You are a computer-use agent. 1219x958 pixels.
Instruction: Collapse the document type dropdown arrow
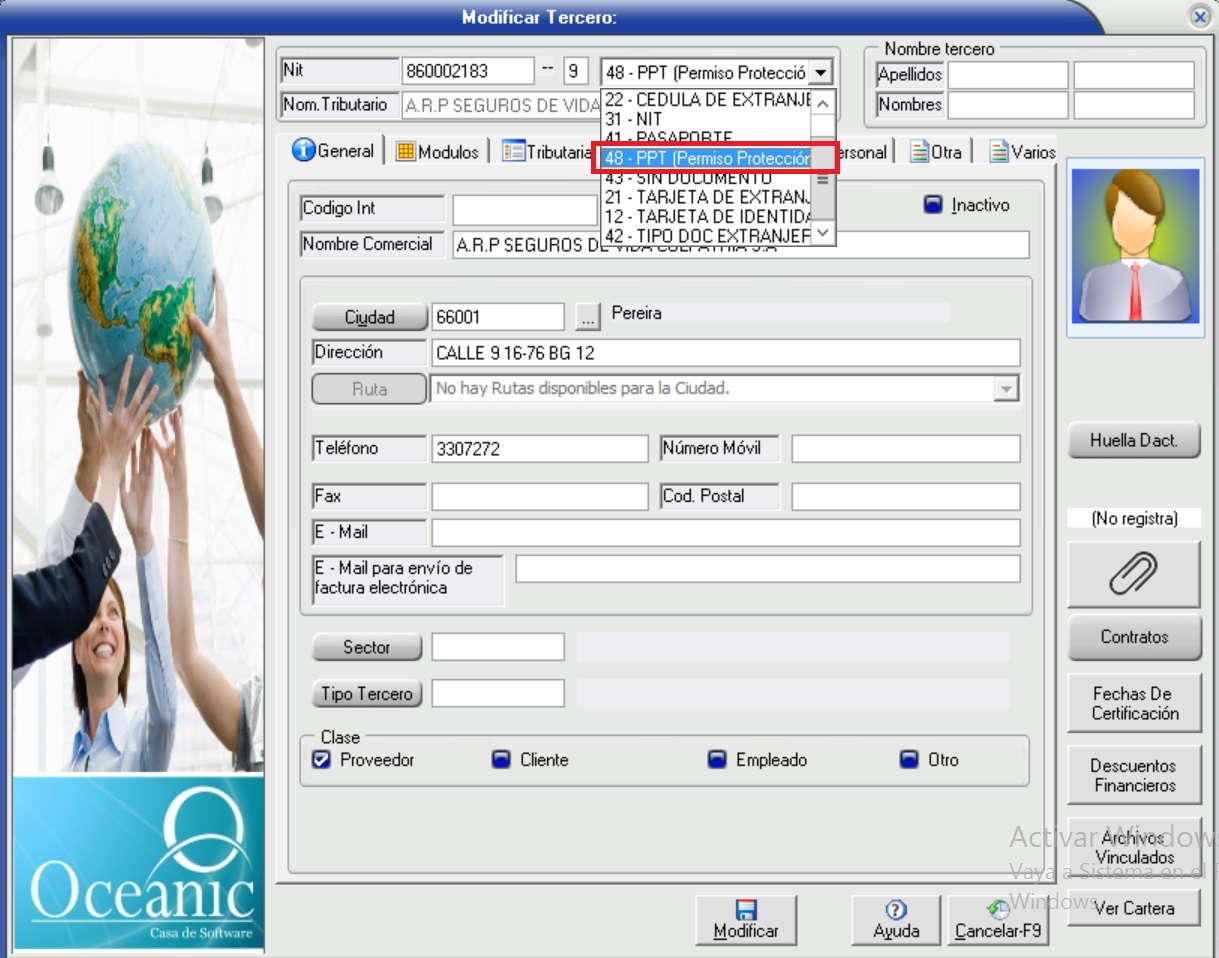820,72
